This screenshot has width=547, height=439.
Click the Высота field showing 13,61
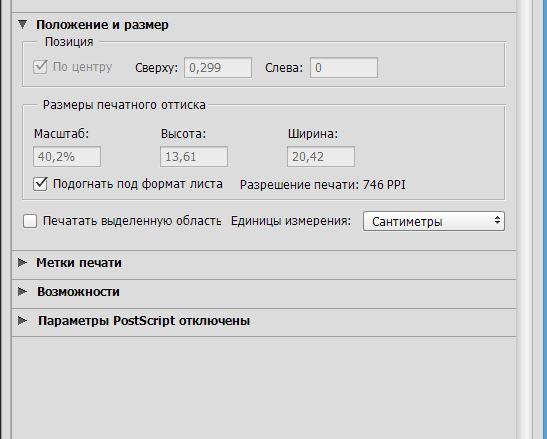pos(194,156)
